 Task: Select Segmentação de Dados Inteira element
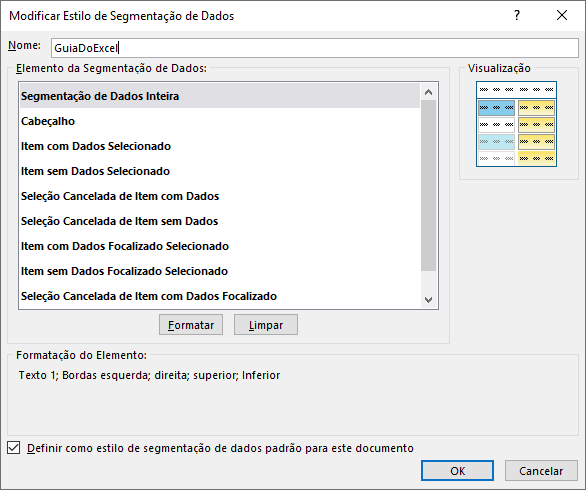click(220, 96)
